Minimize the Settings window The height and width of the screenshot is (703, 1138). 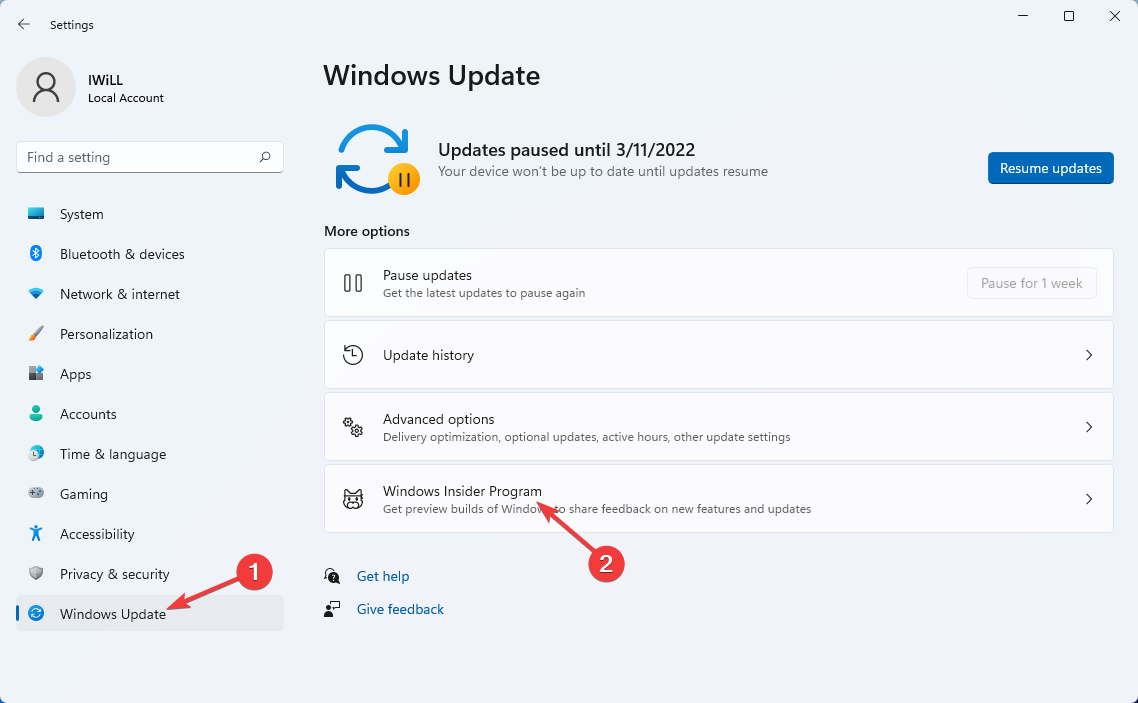[1023, 16]
